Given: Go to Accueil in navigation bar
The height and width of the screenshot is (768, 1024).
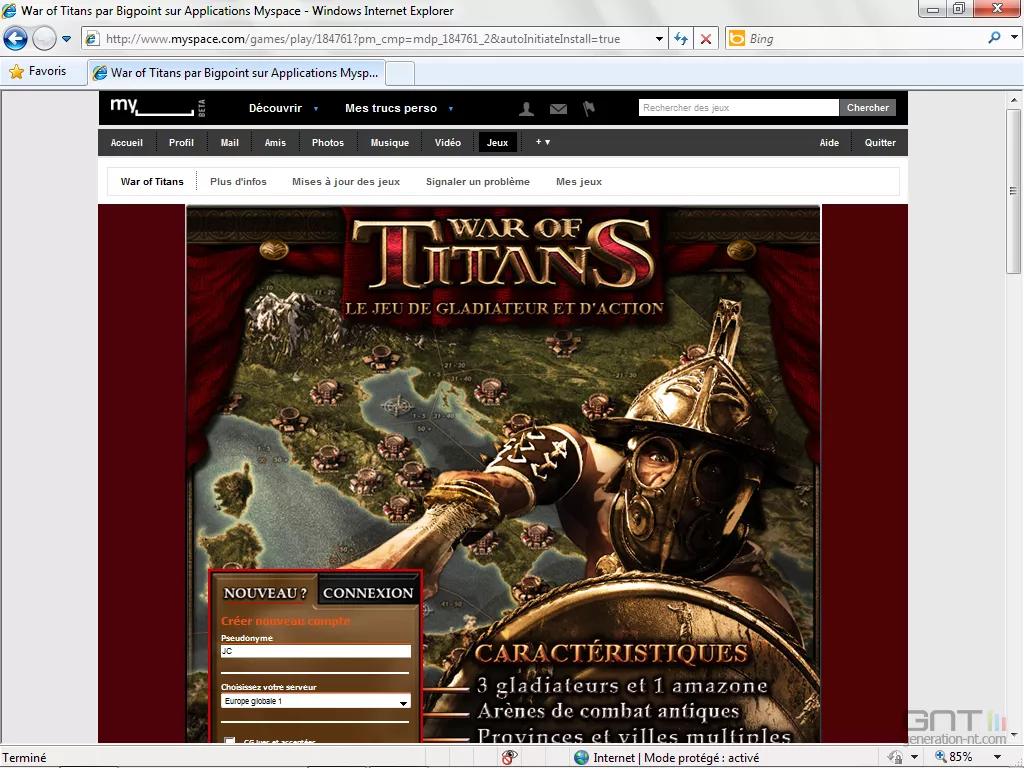Looking at the screenshot, I should (x=127, y=142).
